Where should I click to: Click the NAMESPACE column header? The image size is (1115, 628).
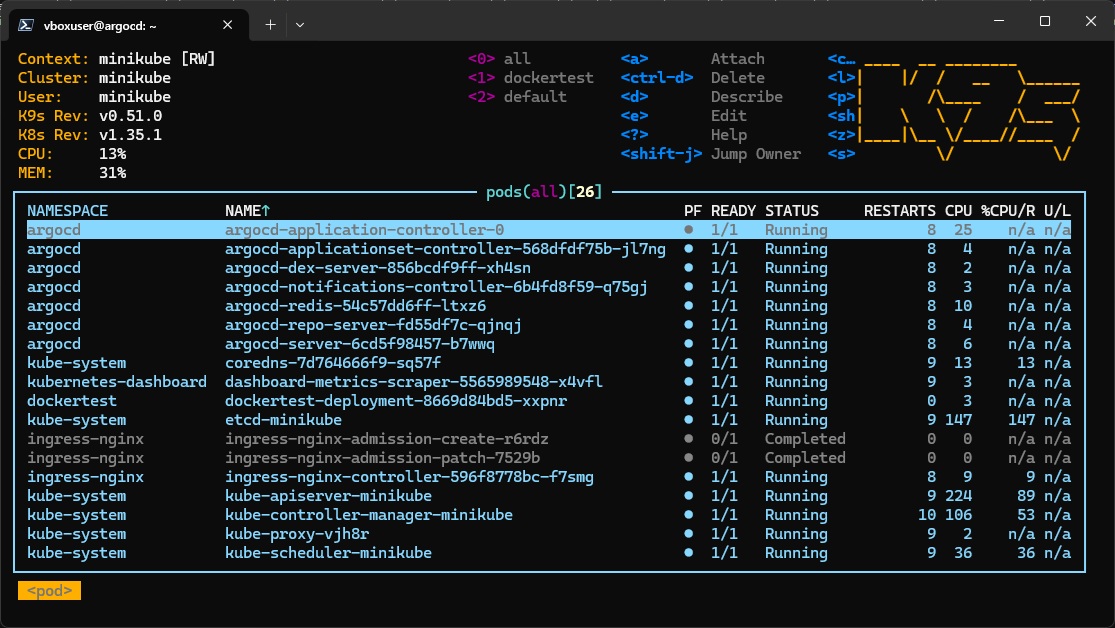click(68, 211)
